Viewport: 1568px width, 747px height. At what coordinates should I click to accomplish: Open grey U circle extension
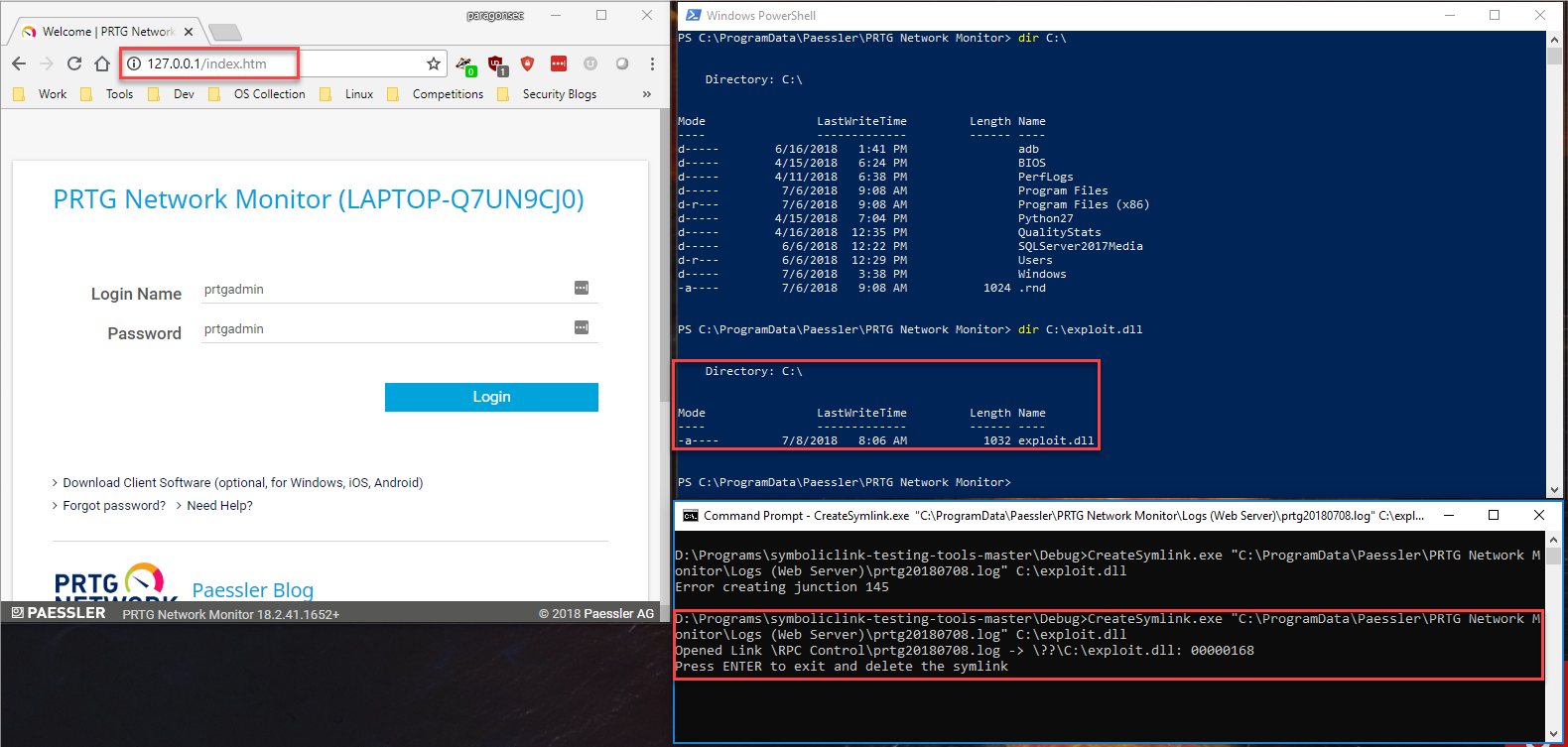[x=590, y=63]
